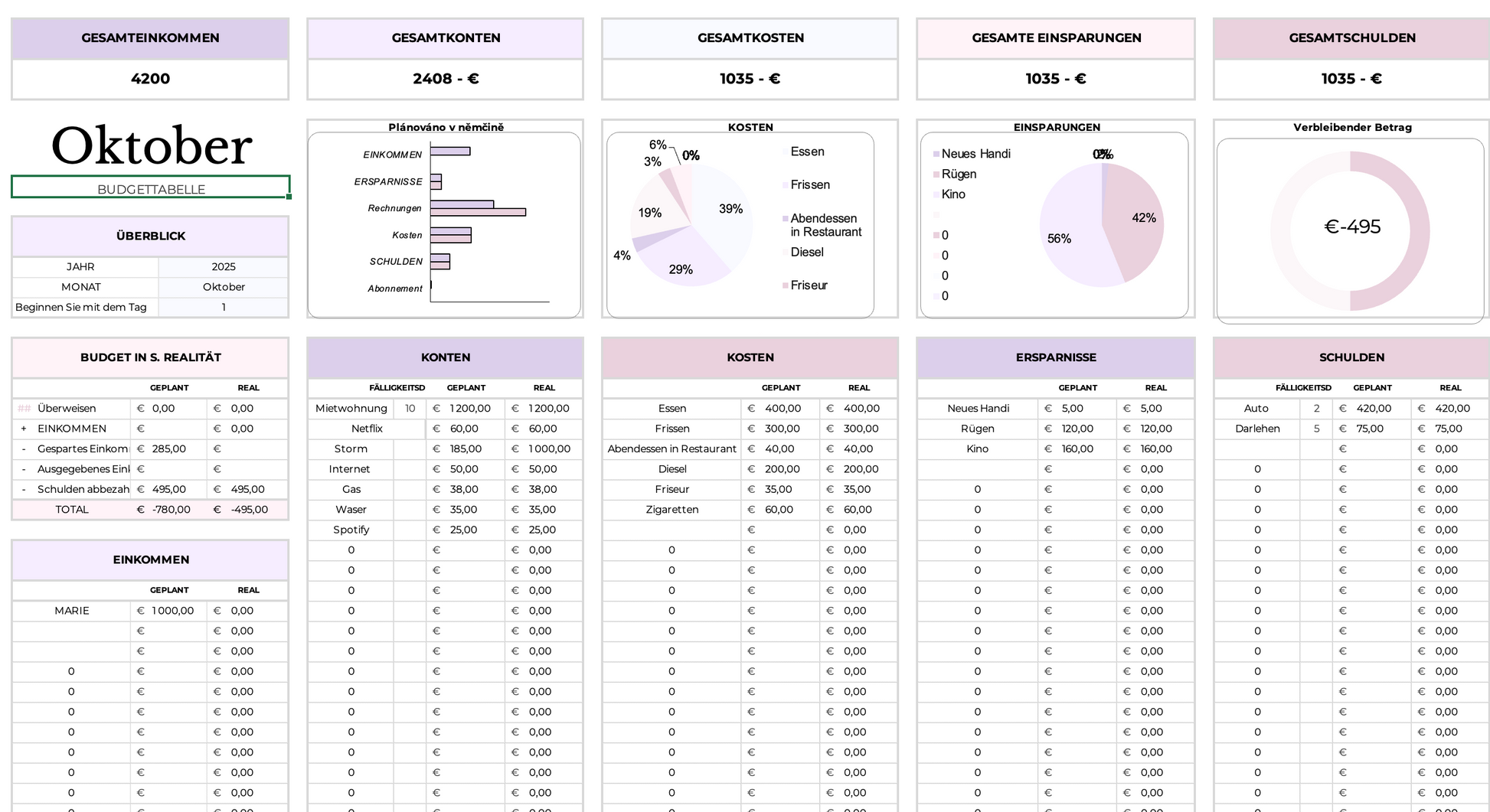
Task: Grab the green fill handle of BUDGETTABELLE cell
Action: tap(289, 197)
